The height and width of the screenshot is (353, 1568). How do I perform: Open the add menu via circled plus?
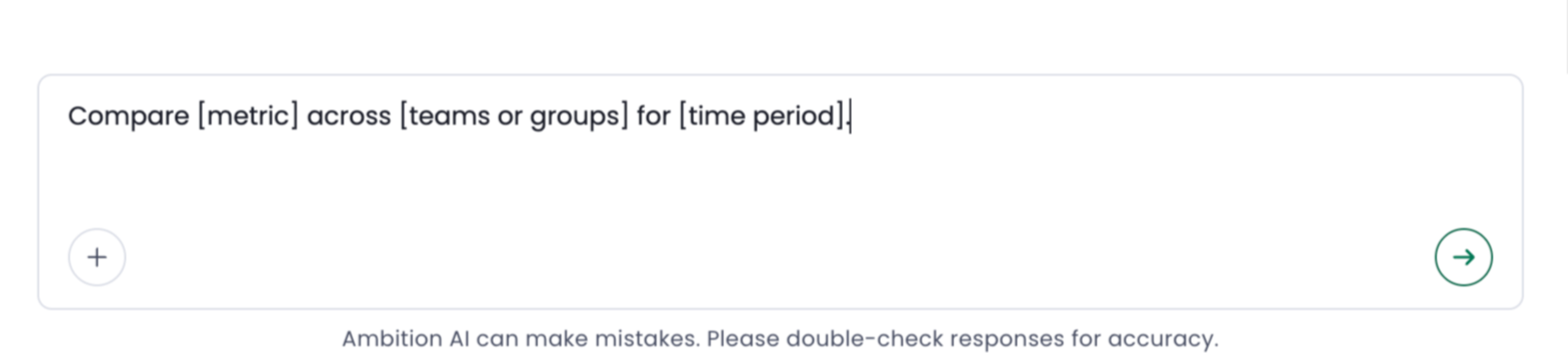point(97,257)
